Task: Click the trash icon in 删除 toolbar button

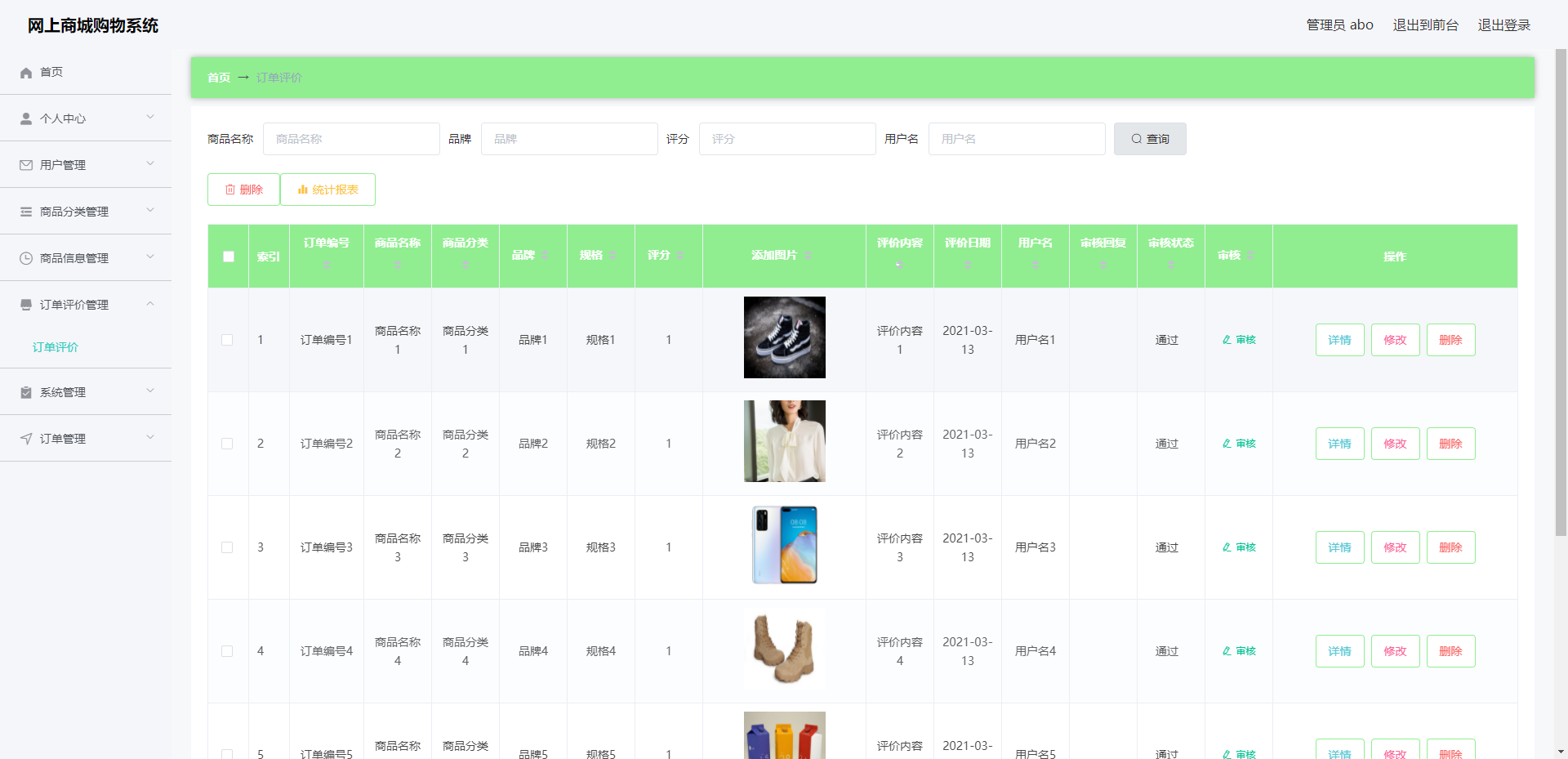Action: click(230, 190)
